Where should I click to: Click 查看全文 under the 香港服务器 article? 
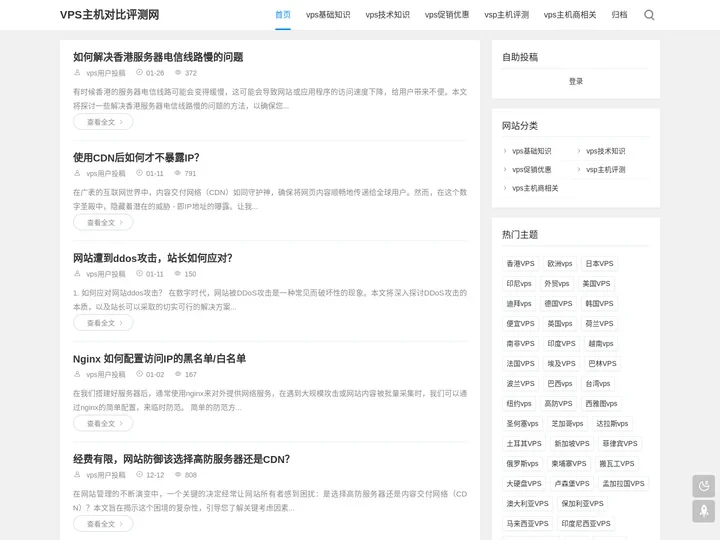point(103,122)
